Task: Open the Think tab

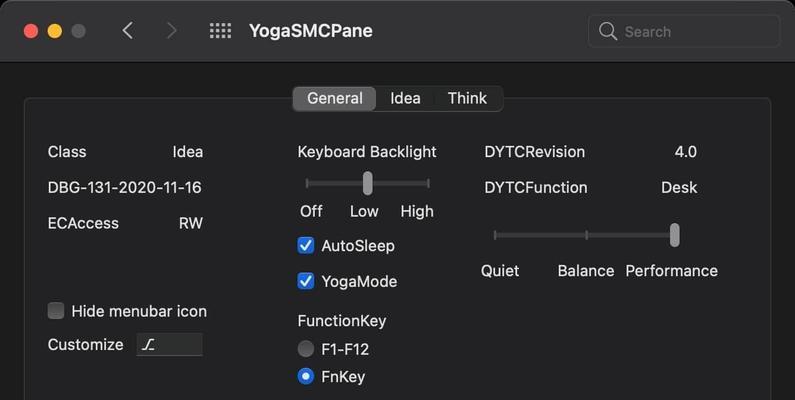Action: point(467,98)
